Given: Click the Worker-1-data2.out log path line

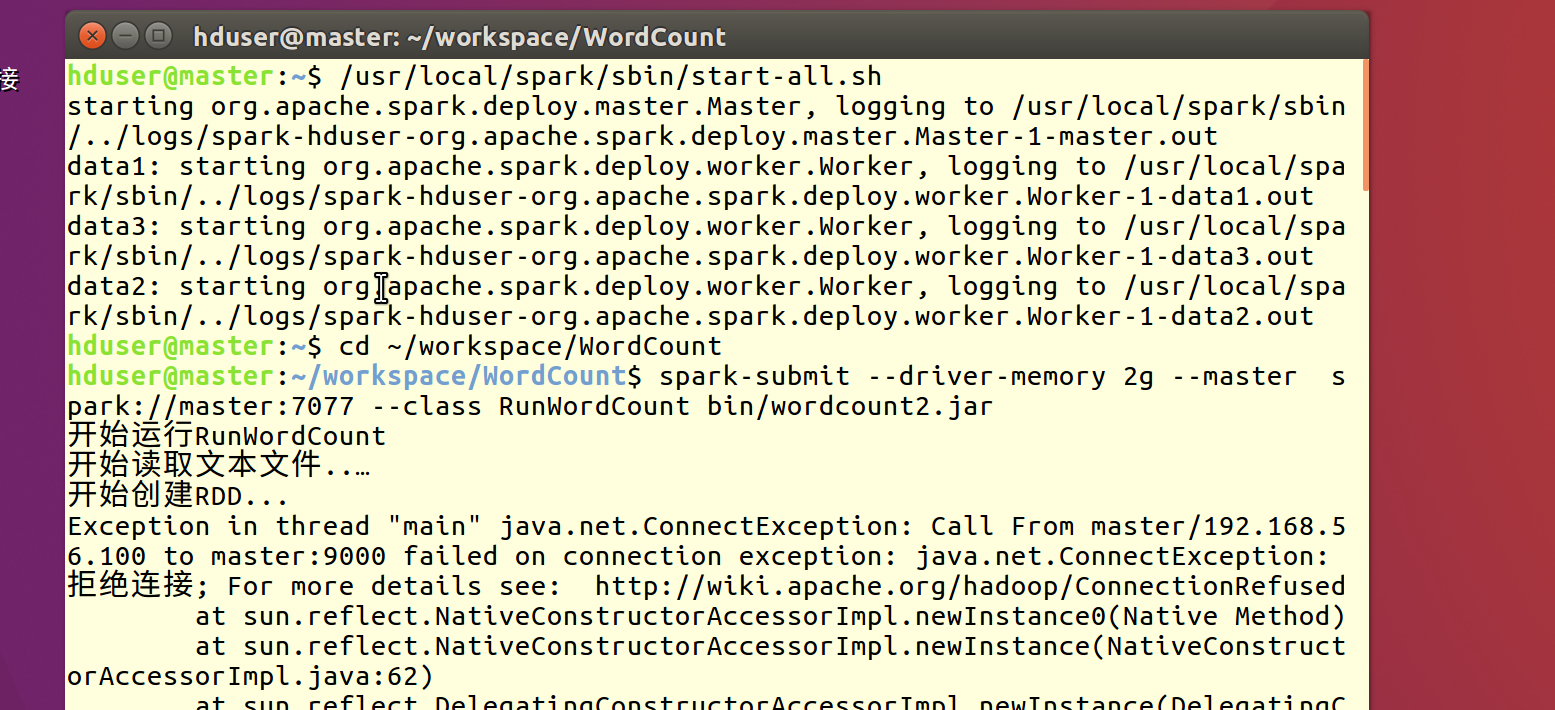Looking at the screenshot, I should click(x=691, y=316).
